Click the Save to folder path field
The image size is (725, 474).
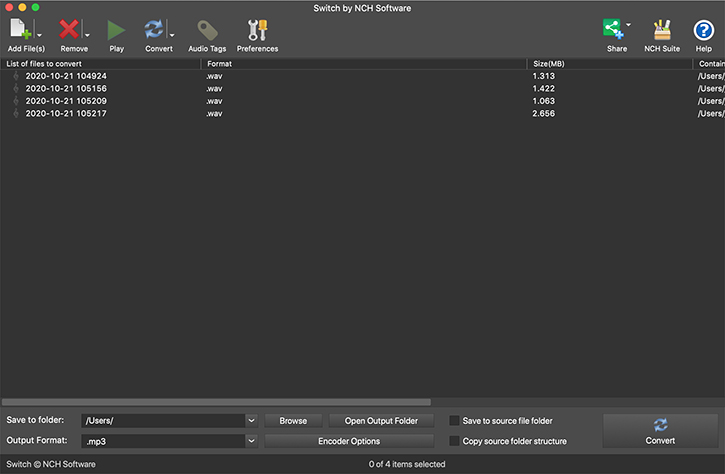click(x=163, y=421)
